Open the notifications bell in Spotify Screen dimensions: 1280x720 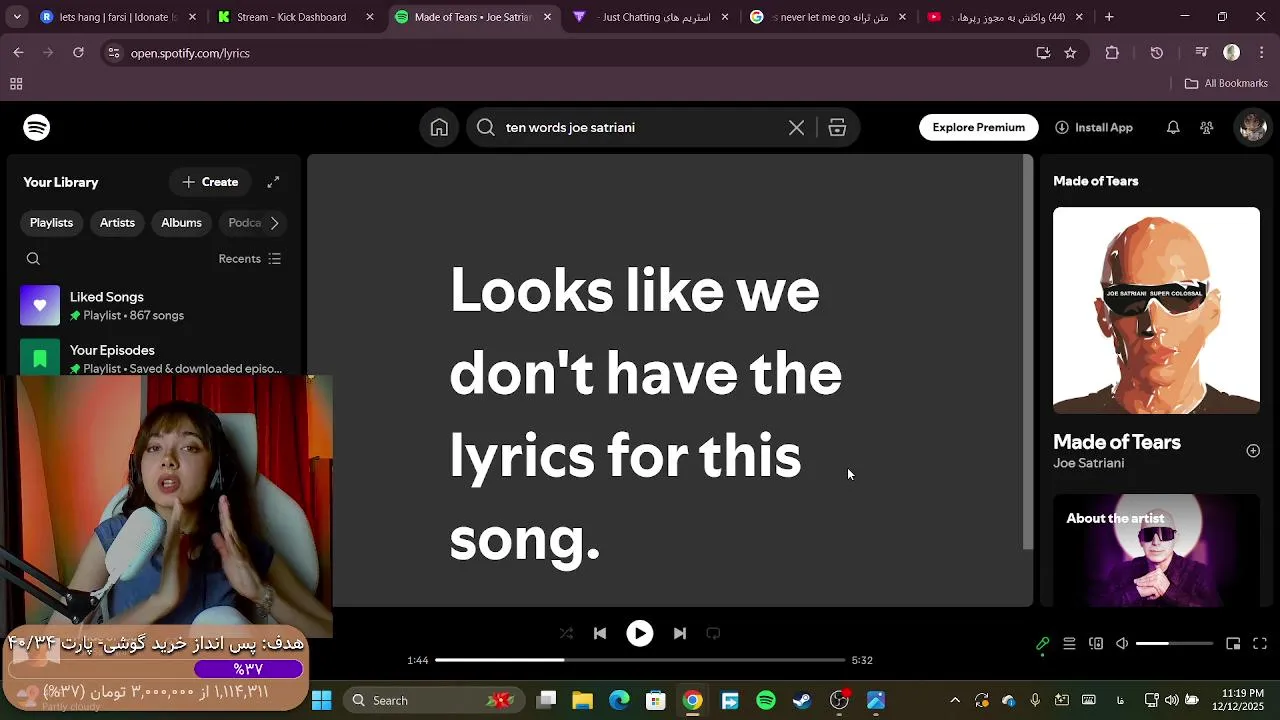[1173, 127]
